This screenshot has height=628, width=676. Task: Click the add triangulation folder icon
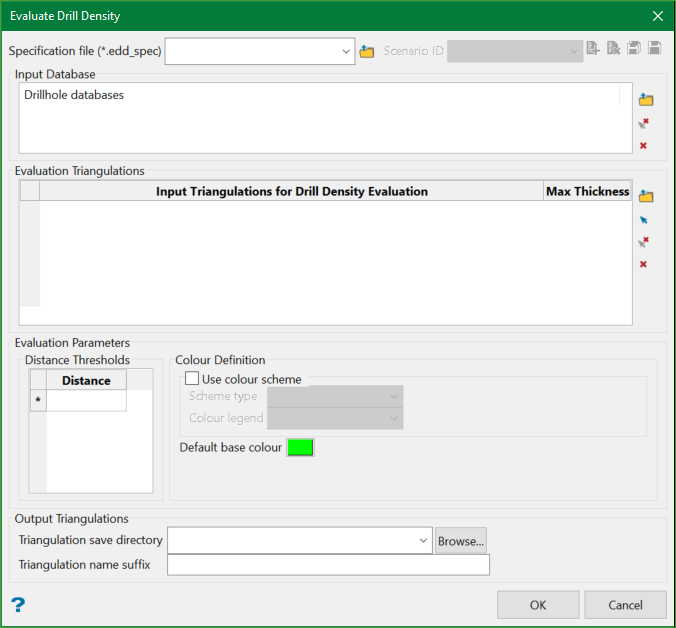(645, 196)
